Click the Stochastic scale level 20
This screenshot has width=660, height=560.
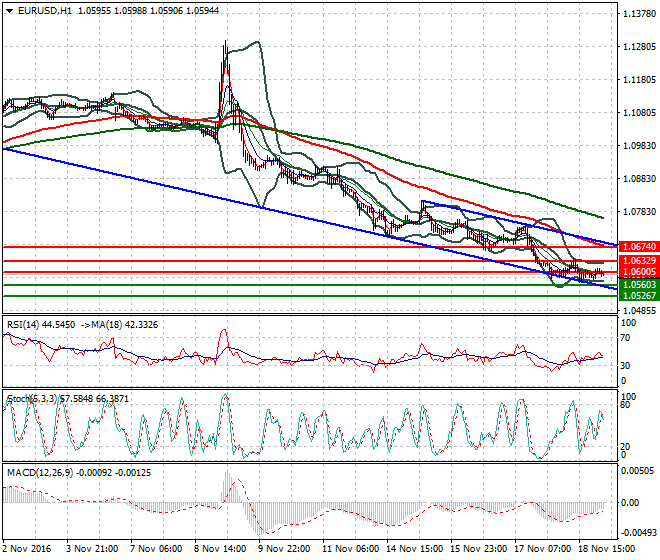click(625, 446)
